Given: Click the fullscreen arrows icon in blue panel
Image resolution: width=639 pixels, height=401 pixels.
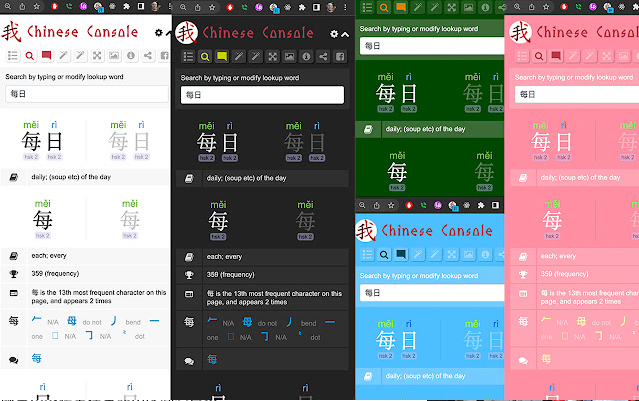Looking at the screenshot, I should click(x=452, y=255).
